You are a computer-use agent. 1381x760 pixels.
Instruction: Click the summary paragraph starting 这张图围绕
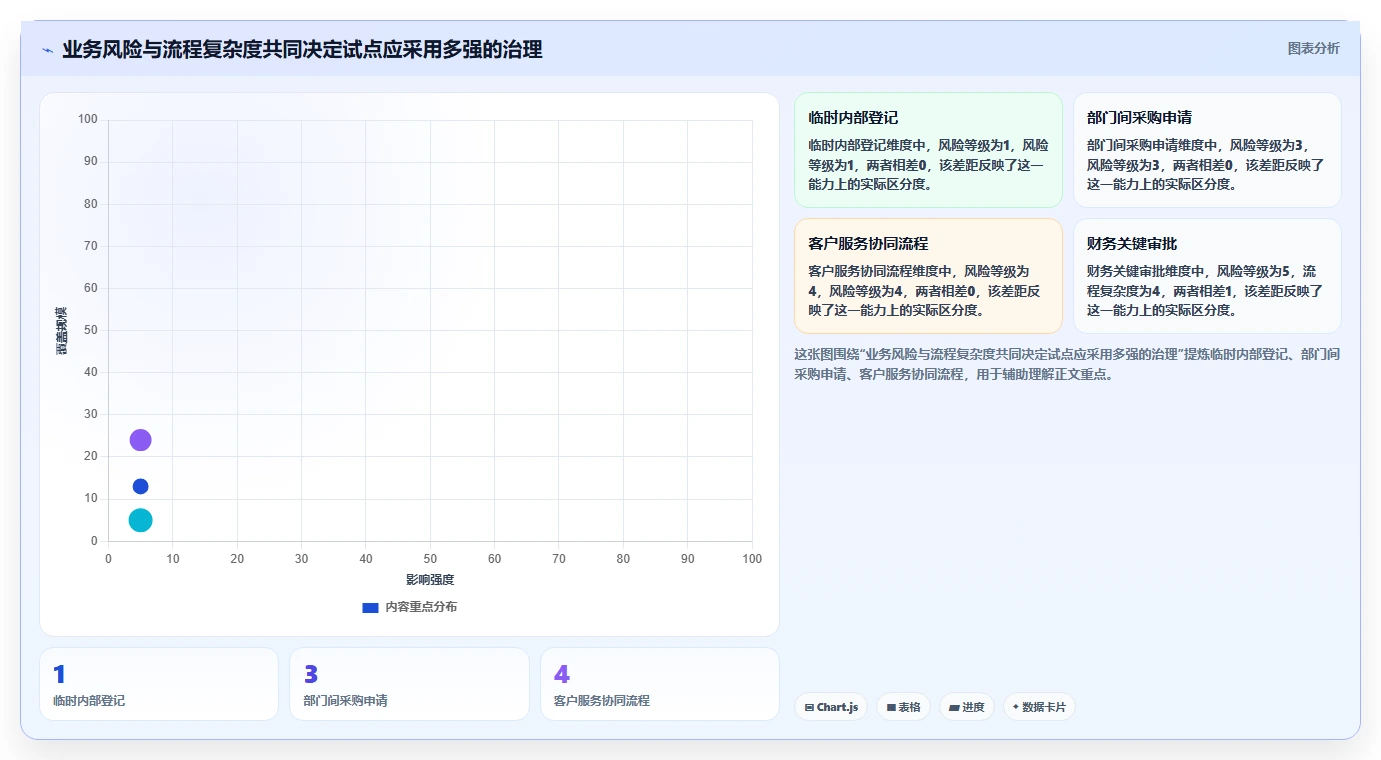[1067, 364]
